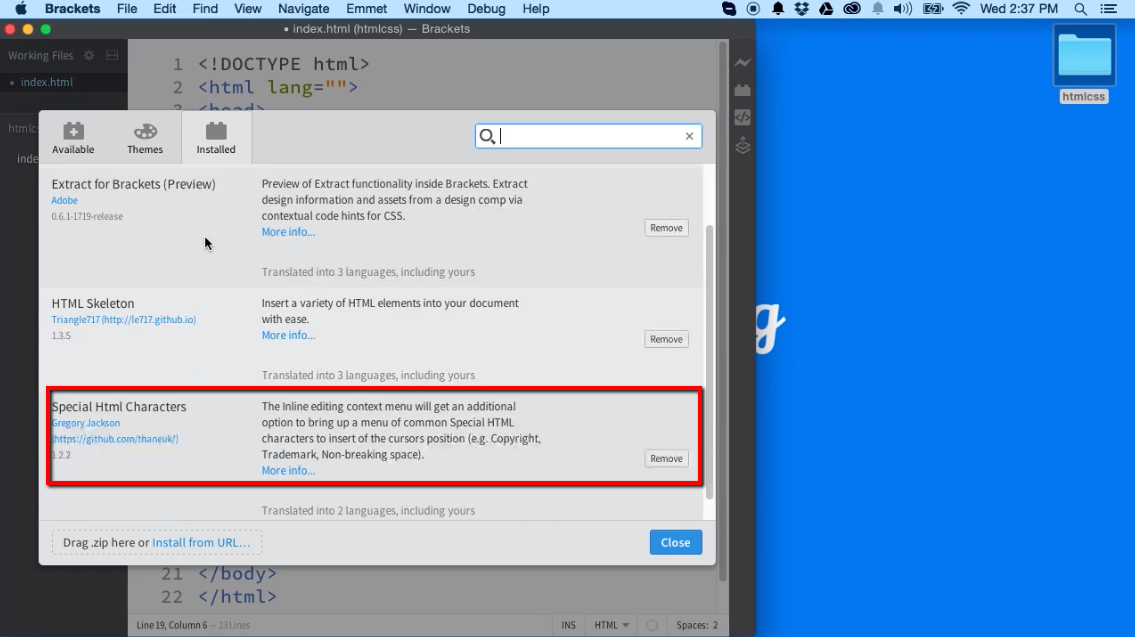Switch to the Themes tab
Viewport: 1135px width, 637px height.
[145, 138]
